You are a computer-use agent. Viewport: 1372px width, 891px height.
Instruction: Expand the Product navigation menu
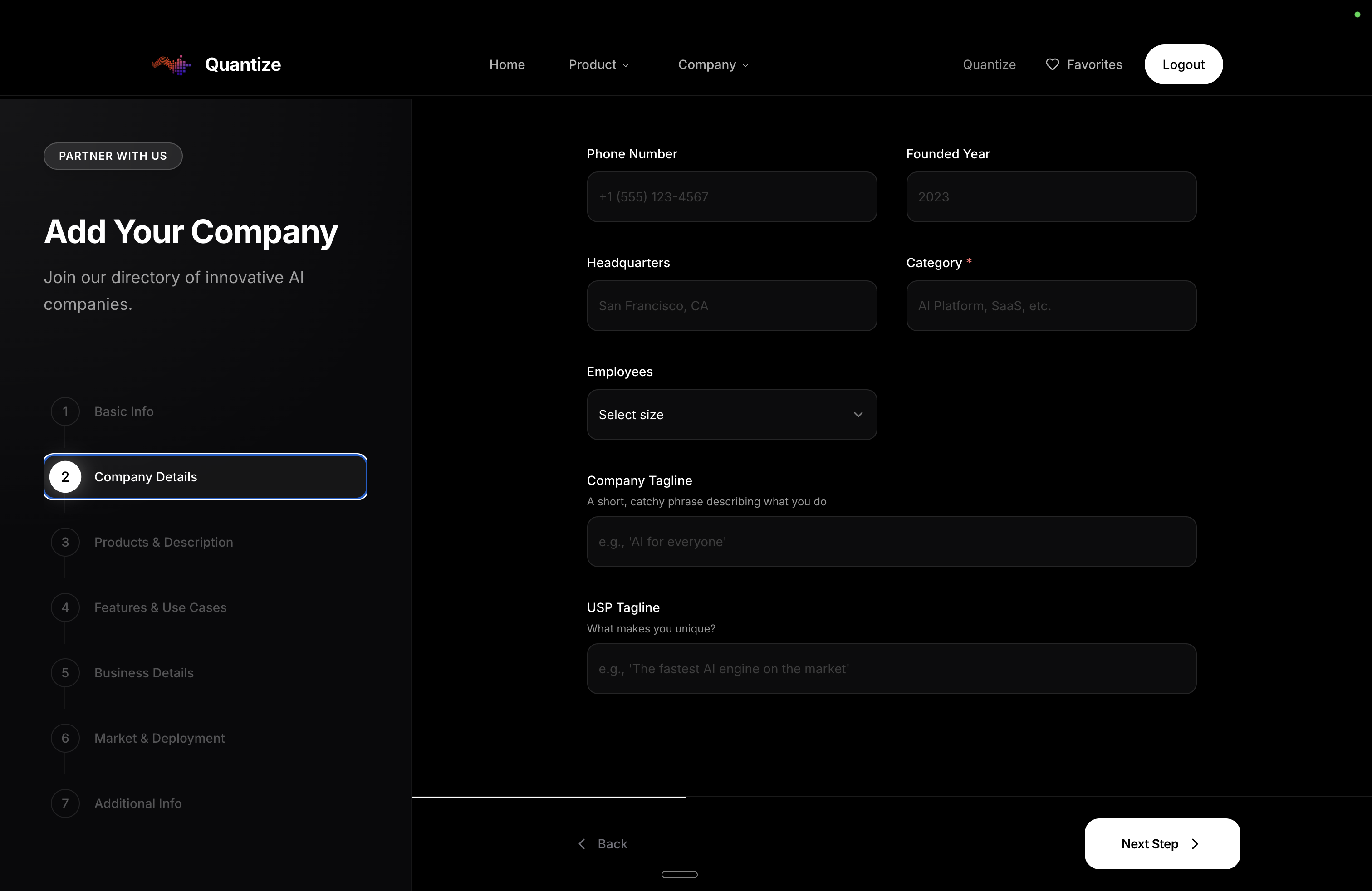tap(598, 64)
